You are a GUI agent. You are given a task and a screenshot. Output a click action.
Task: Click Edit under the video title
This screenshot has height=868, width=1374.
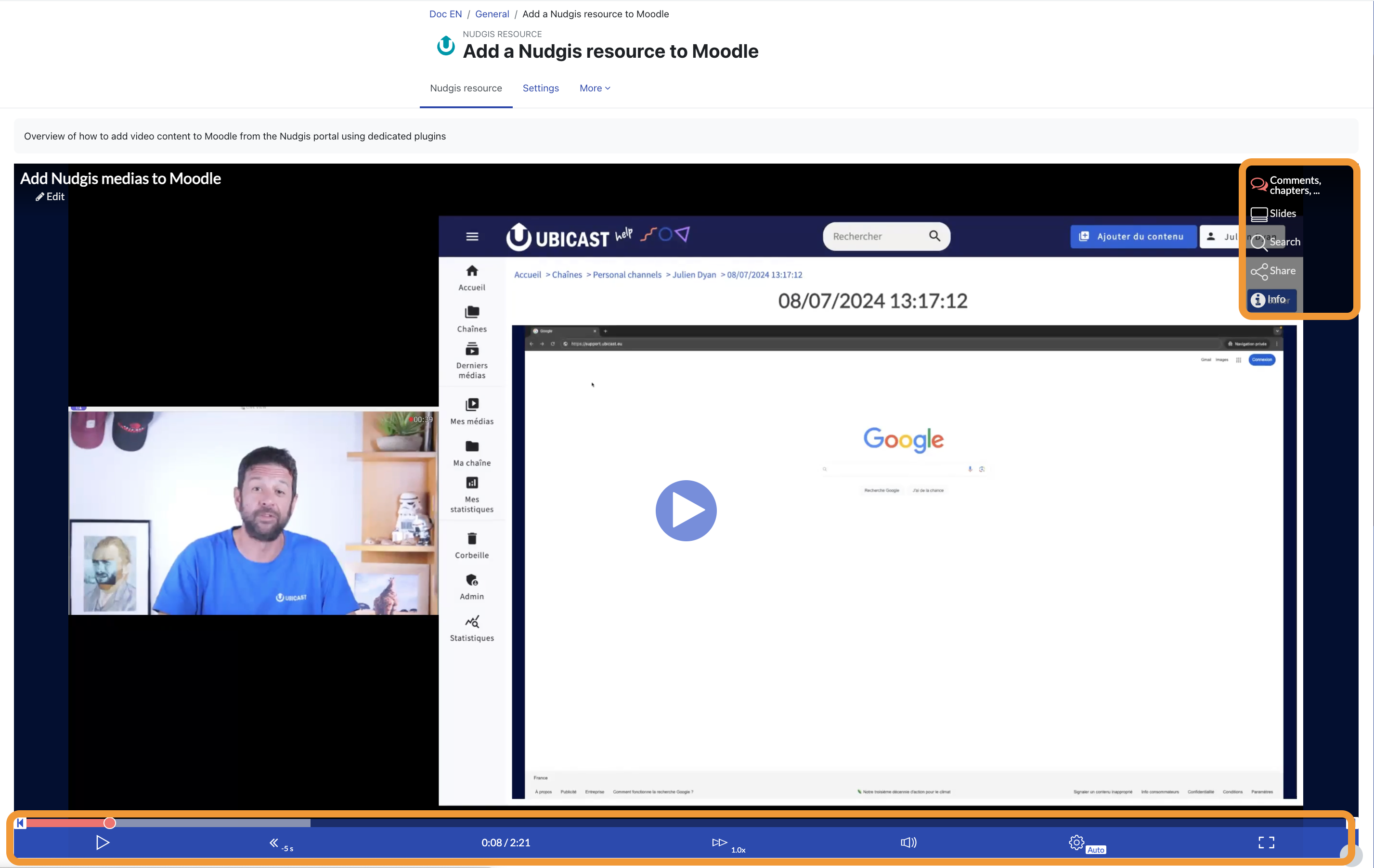[x=50, y=197]
